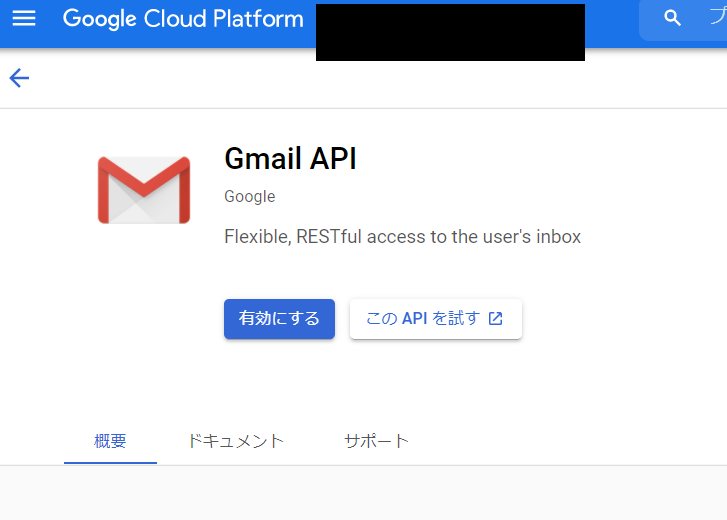
Task: Open the blacked-out project selector in the header
Action: pos(450,32)
